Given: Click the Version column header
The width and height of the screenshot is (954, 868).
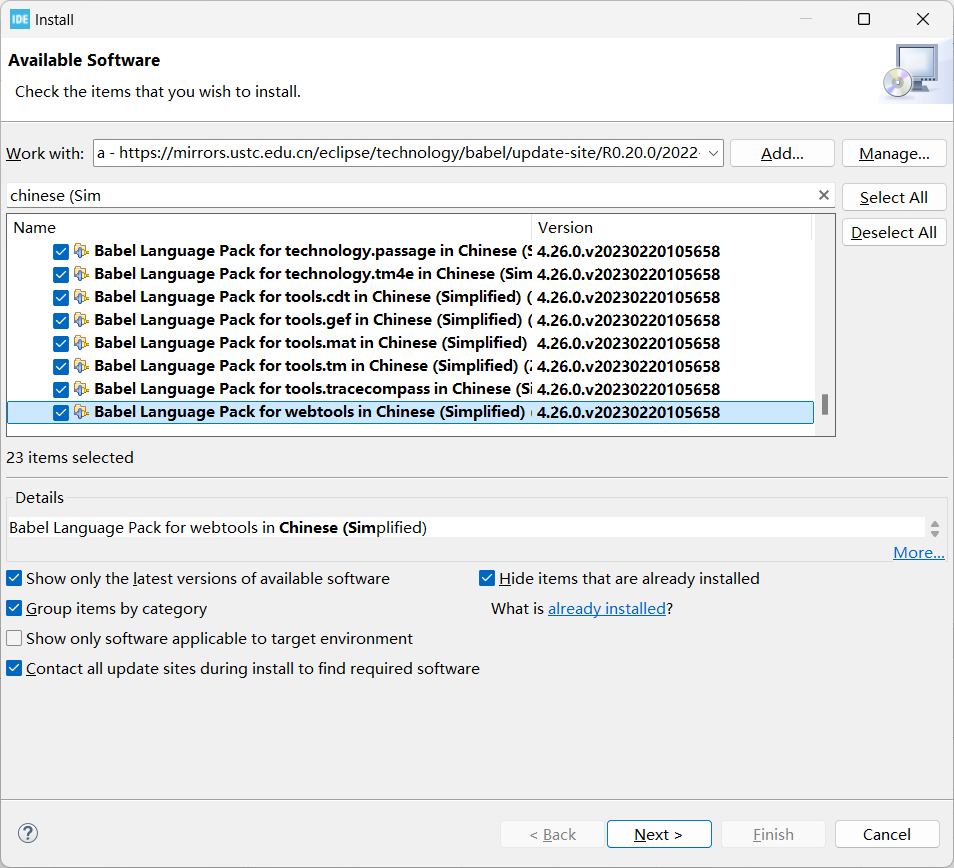Looking at the screenshot, I should coord(672,227).
